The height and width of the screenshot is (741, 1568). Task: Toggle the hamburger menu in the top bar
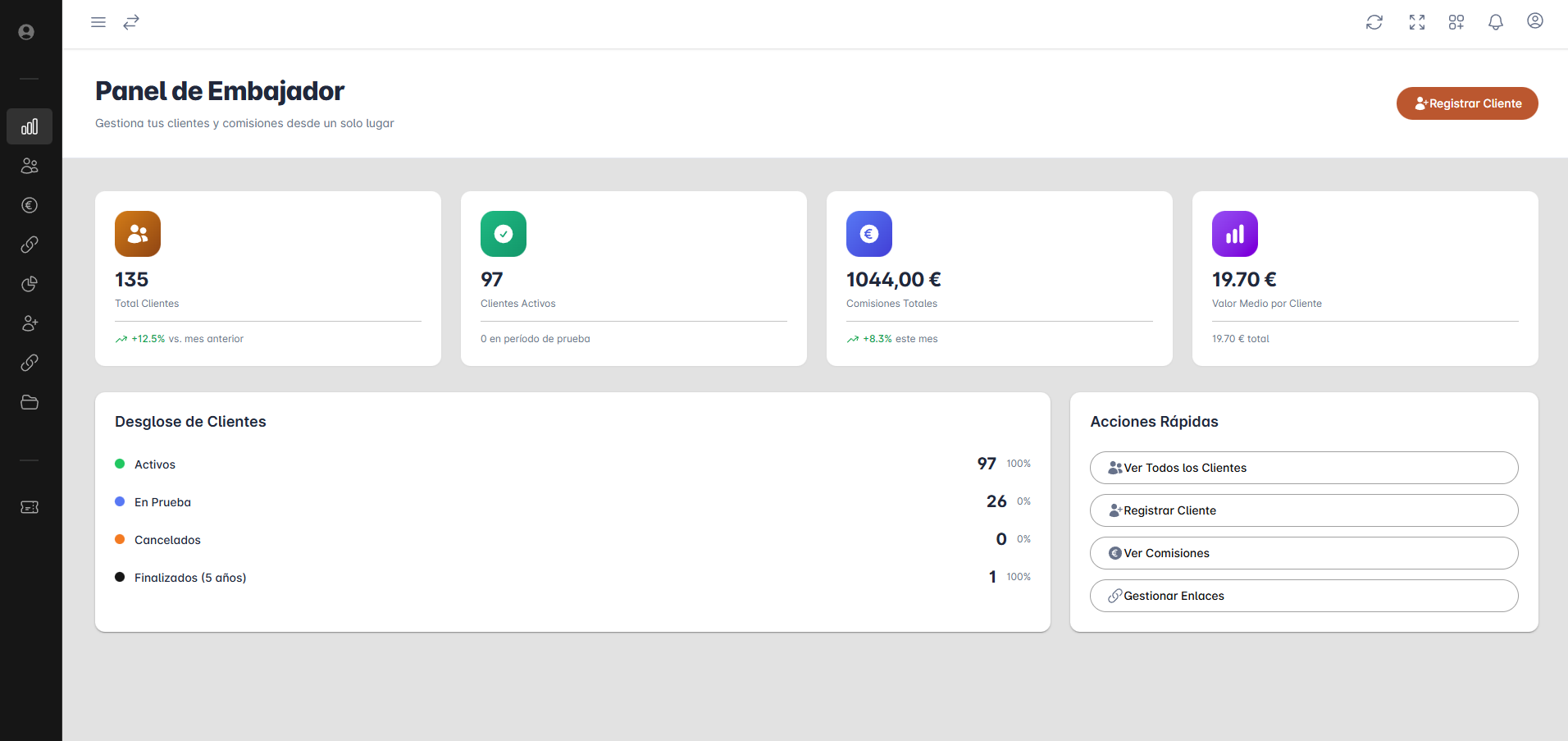point(98,22)
